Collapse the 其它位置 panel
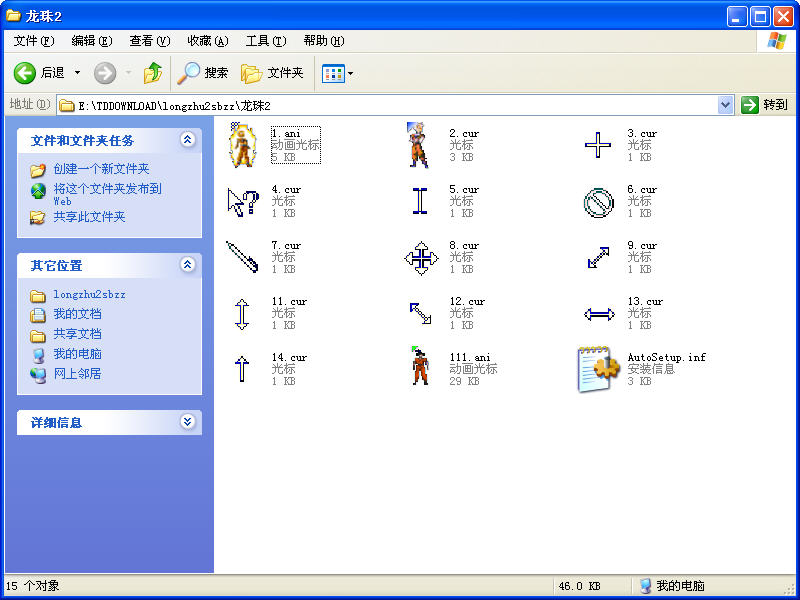This screenshot has height=600, width=800. click(x=187, y=264)
